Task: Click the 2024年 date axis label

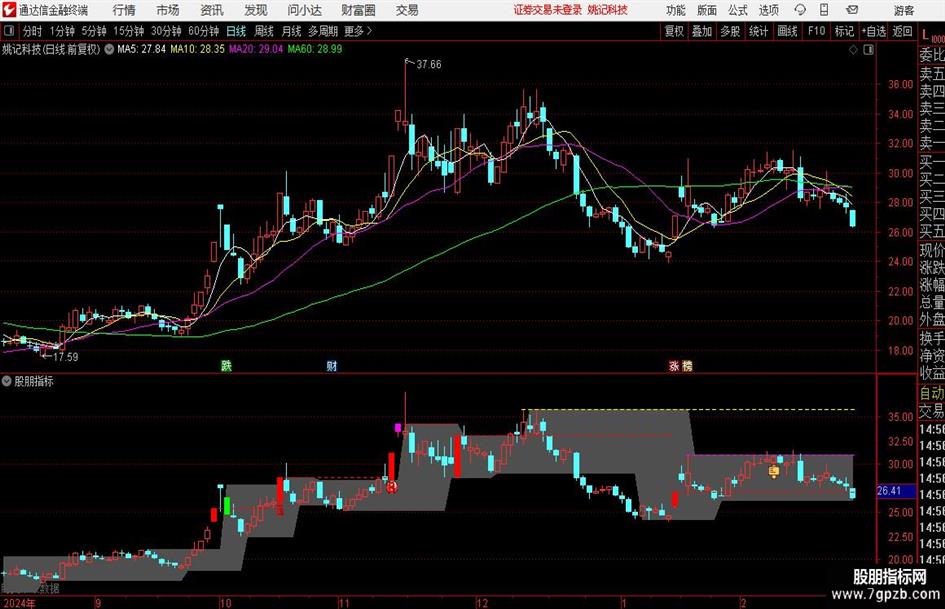Action: pos(19,603)
